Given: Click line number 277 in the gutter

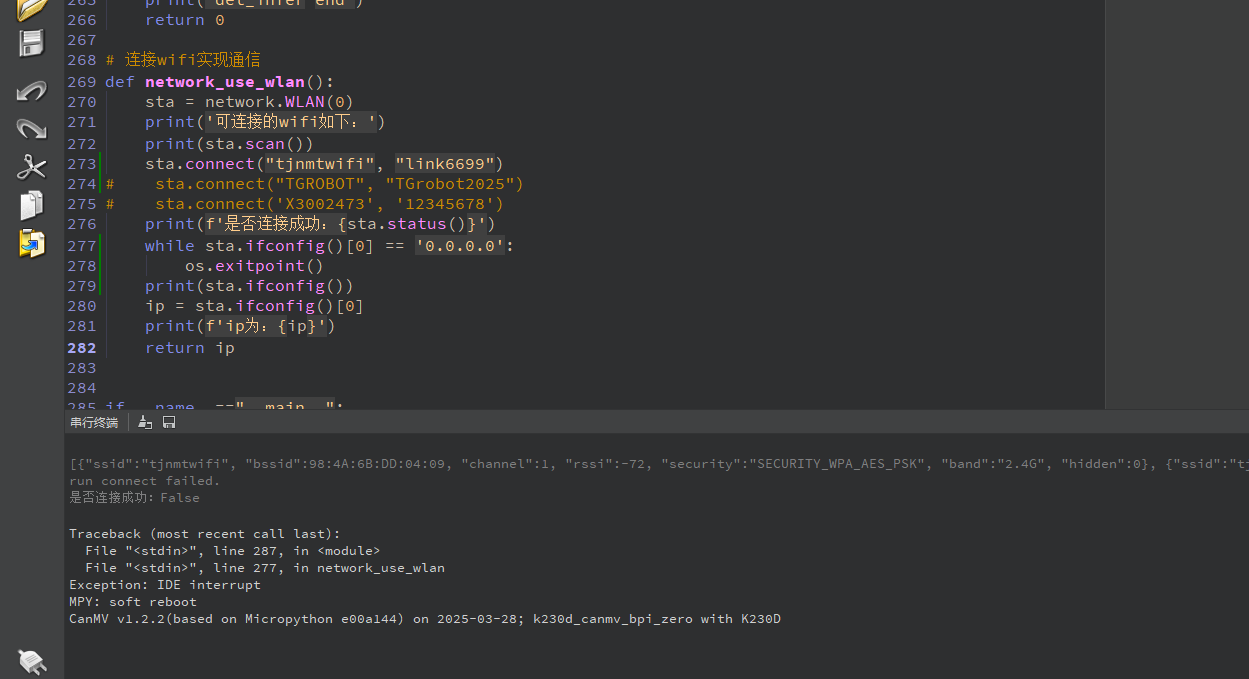Looking at the screenshot, I should click(x=81, y=246).
